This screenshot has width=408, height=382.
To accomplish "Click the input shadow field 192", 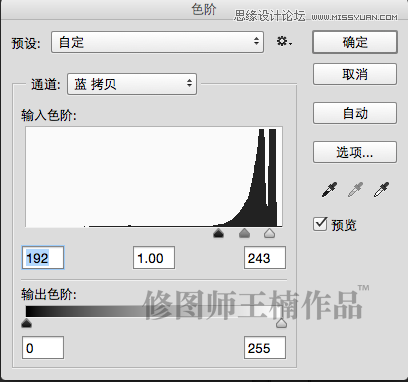I will (x=43, y=258).
